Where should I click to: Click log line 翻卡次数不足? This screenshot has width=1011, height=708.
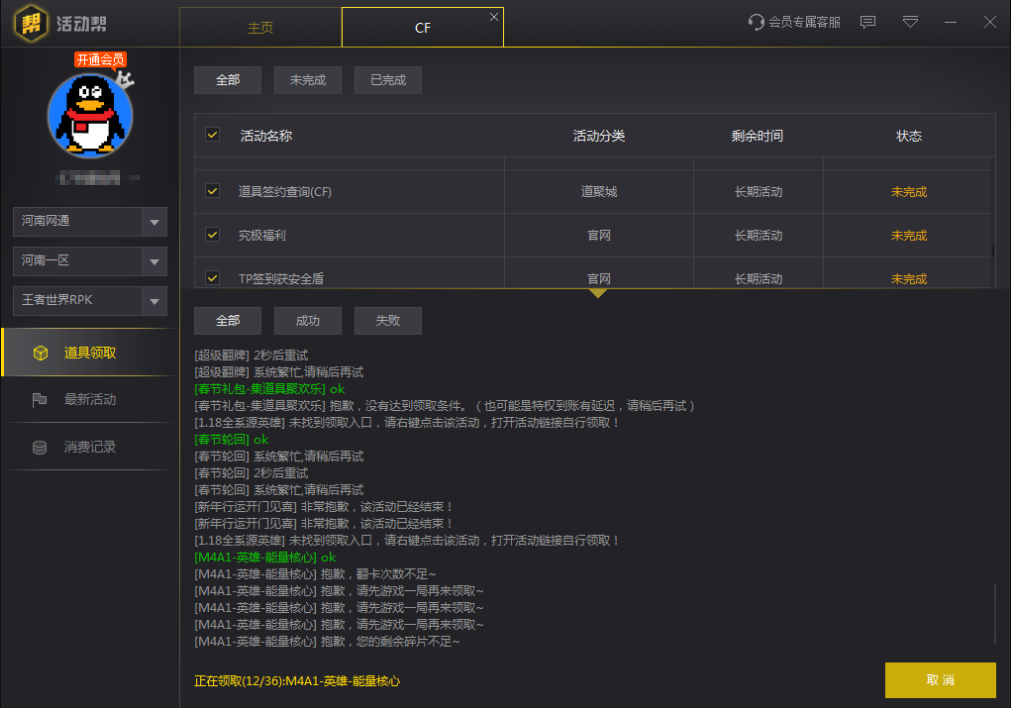click(315, 574)
